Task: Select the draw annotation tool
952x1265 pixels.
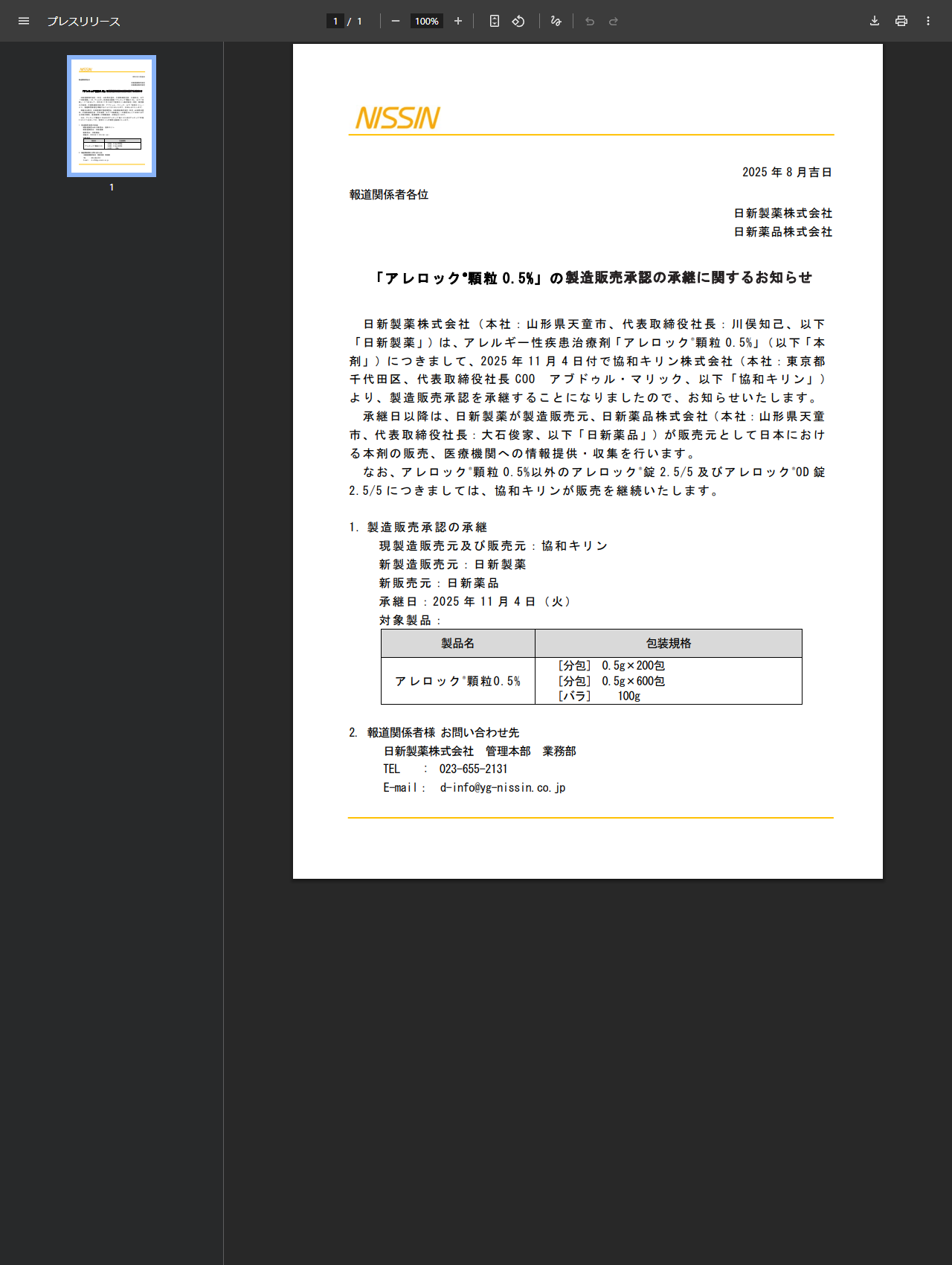Action: (x=556, y=21)
